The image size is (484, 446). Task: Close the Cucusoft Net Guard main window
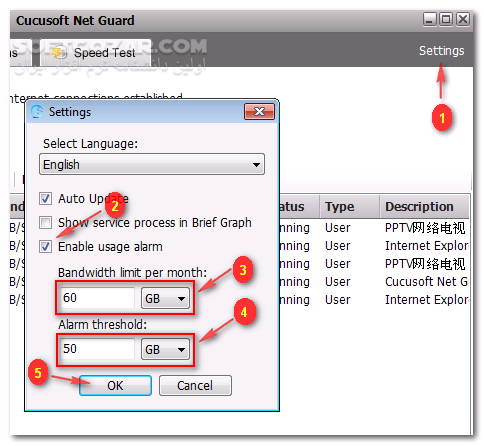pyautogui.click(x=463, y=19)
